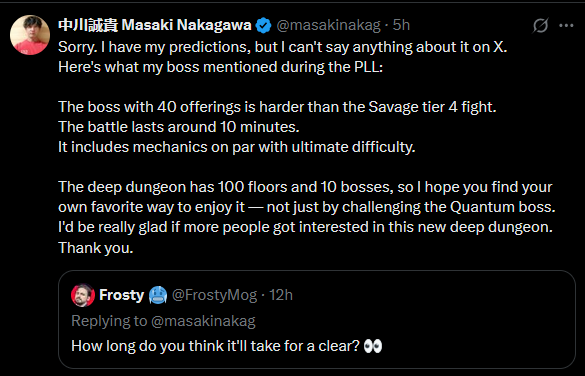The width and height of the screenshot is (585, 376).
Task: Click the closing 'Thank you.' line
Action: click(96, 248)
